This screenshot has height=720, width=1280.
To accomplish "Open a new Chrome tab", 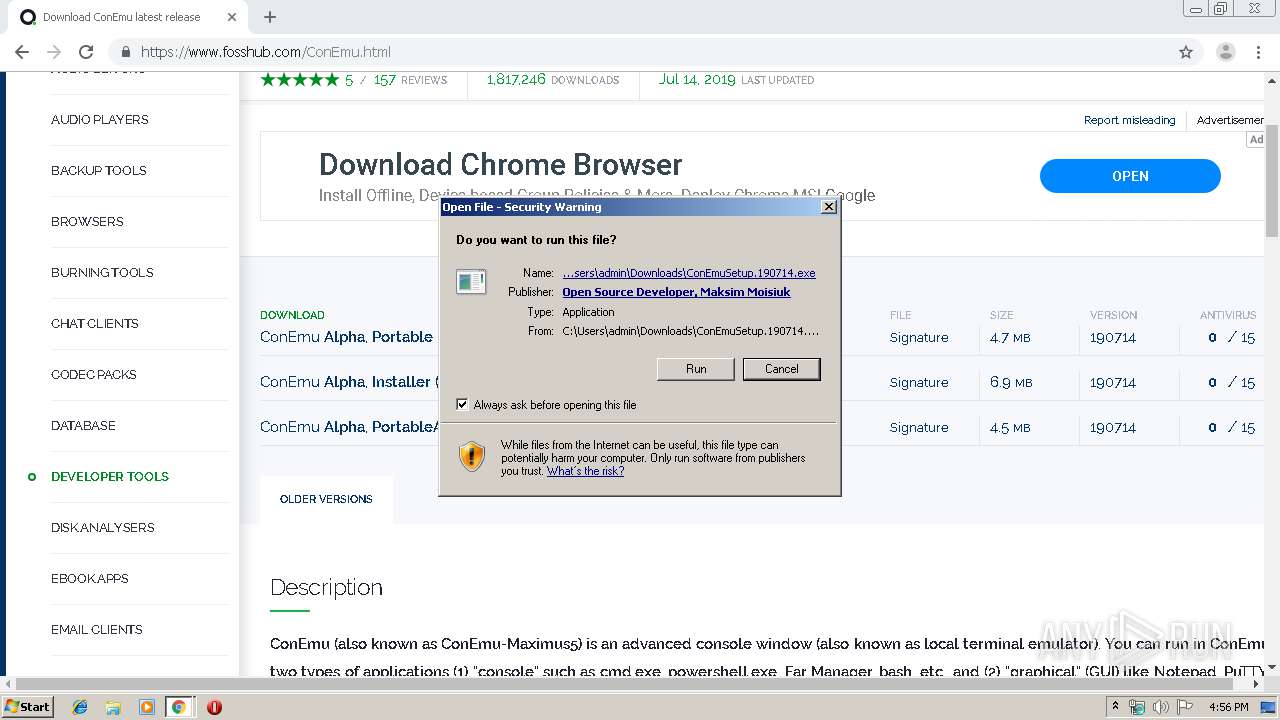I will click(270, 17).
